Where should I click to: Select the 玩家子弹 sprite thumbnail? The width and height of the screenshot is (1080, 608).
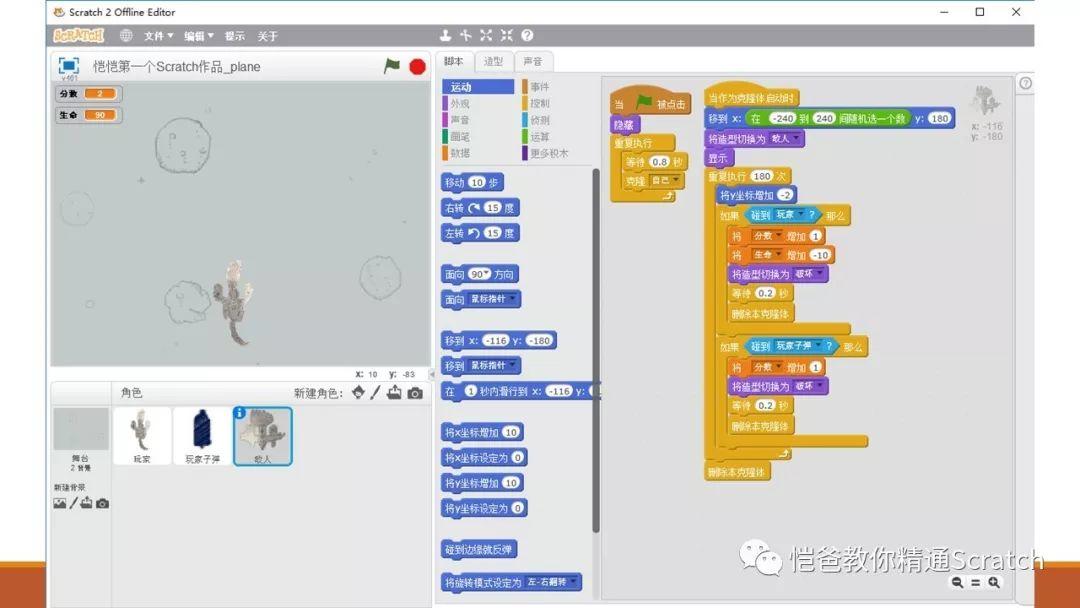[202, 436]
